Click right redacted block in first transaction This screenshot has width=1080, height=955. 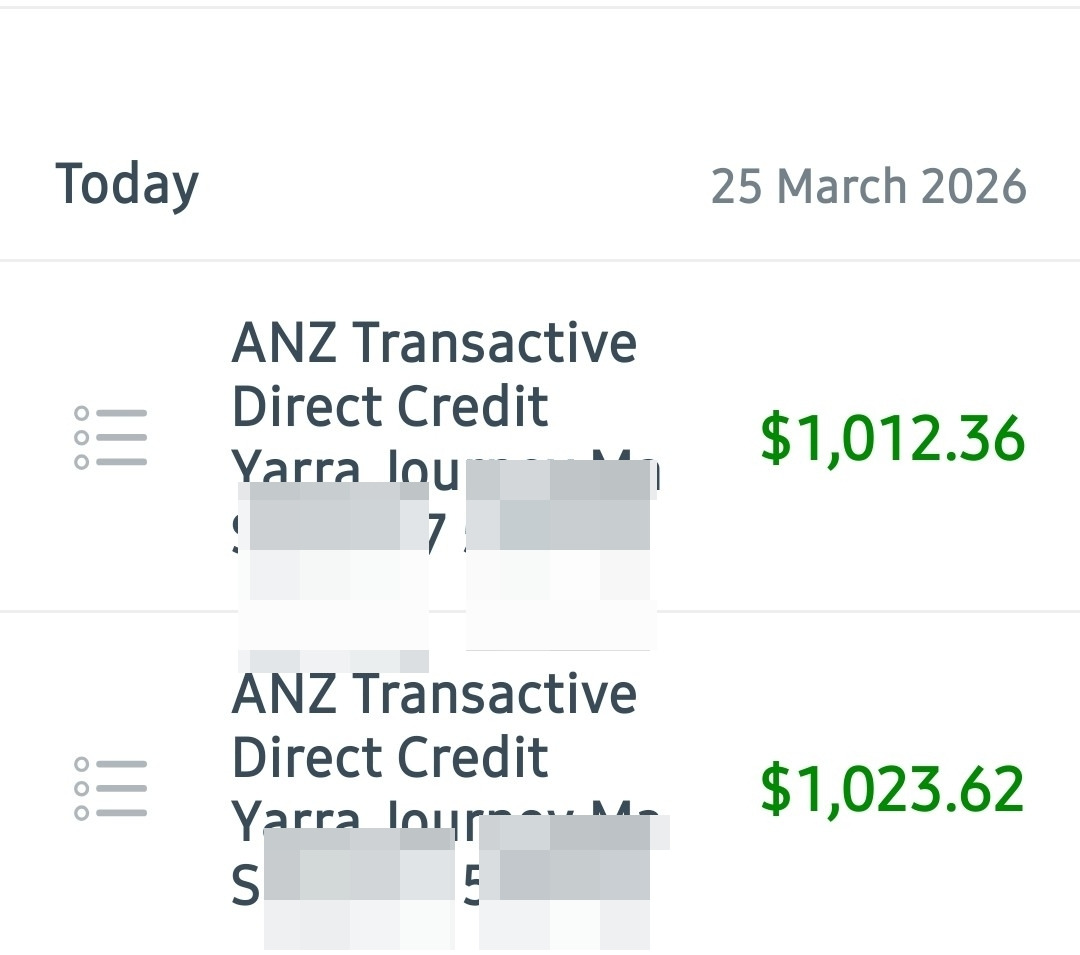click(561, 555)
